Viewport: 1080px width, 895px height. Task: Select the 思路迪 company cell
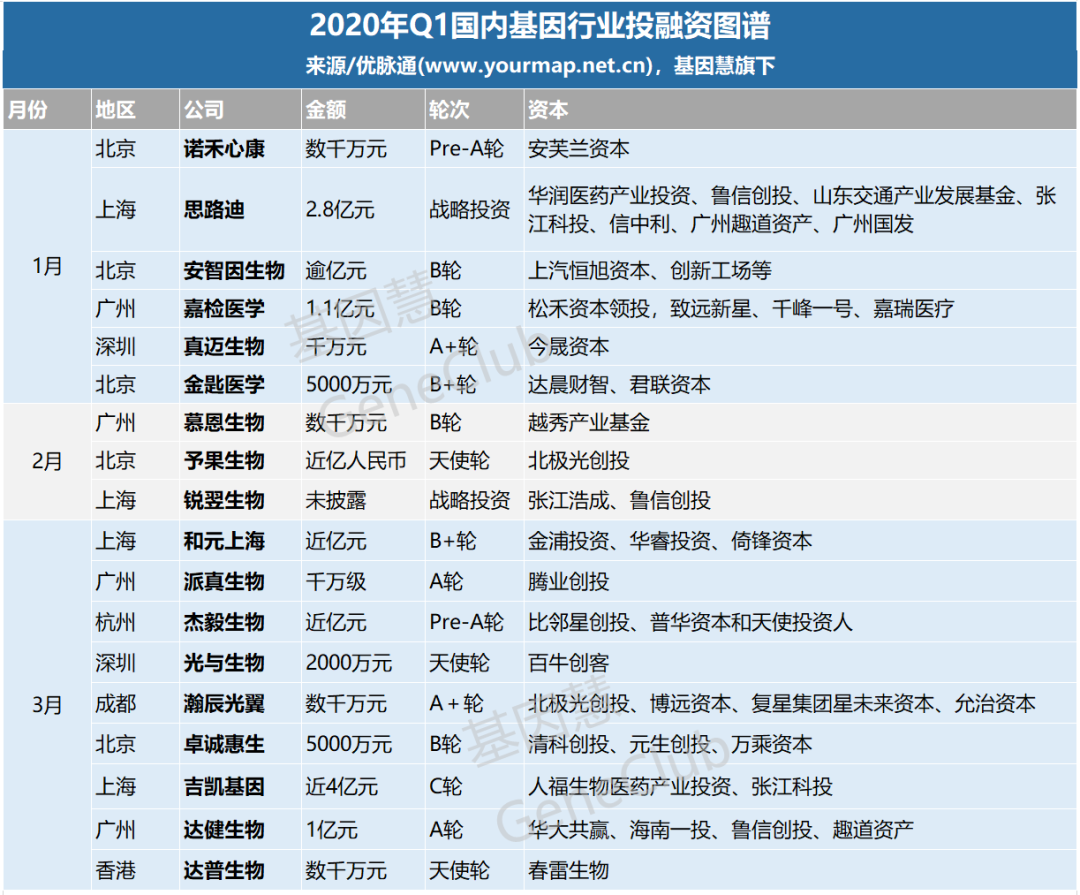tap(214, 210)
